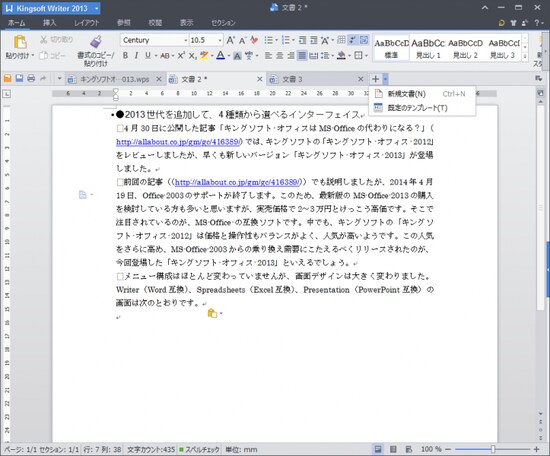Choose 既定のテンプレート(T) menu entry

tap(422, 108)
